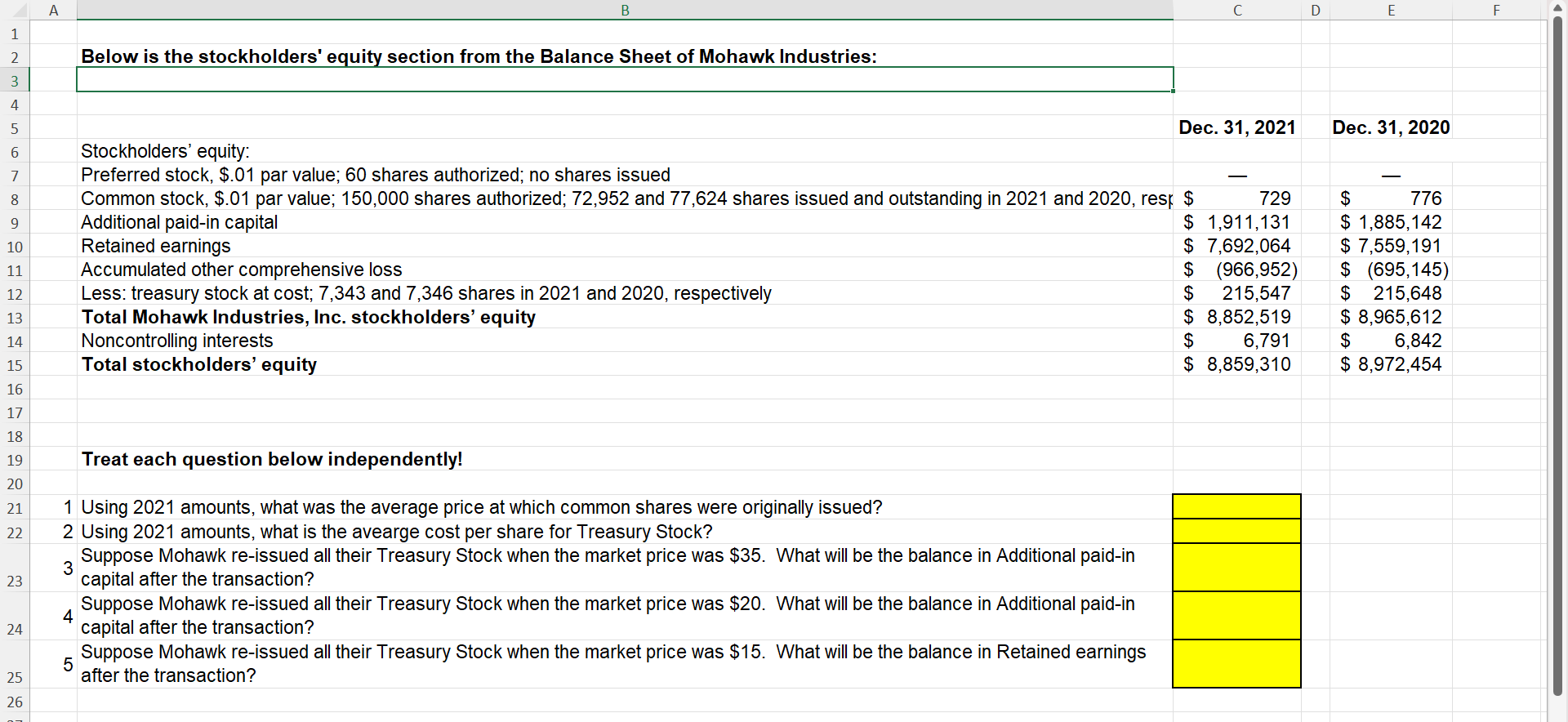Viewport: 1568px width, 722px height.
Task: Click the 2020 retained earnings 7,559,191
Action: 1400,246
